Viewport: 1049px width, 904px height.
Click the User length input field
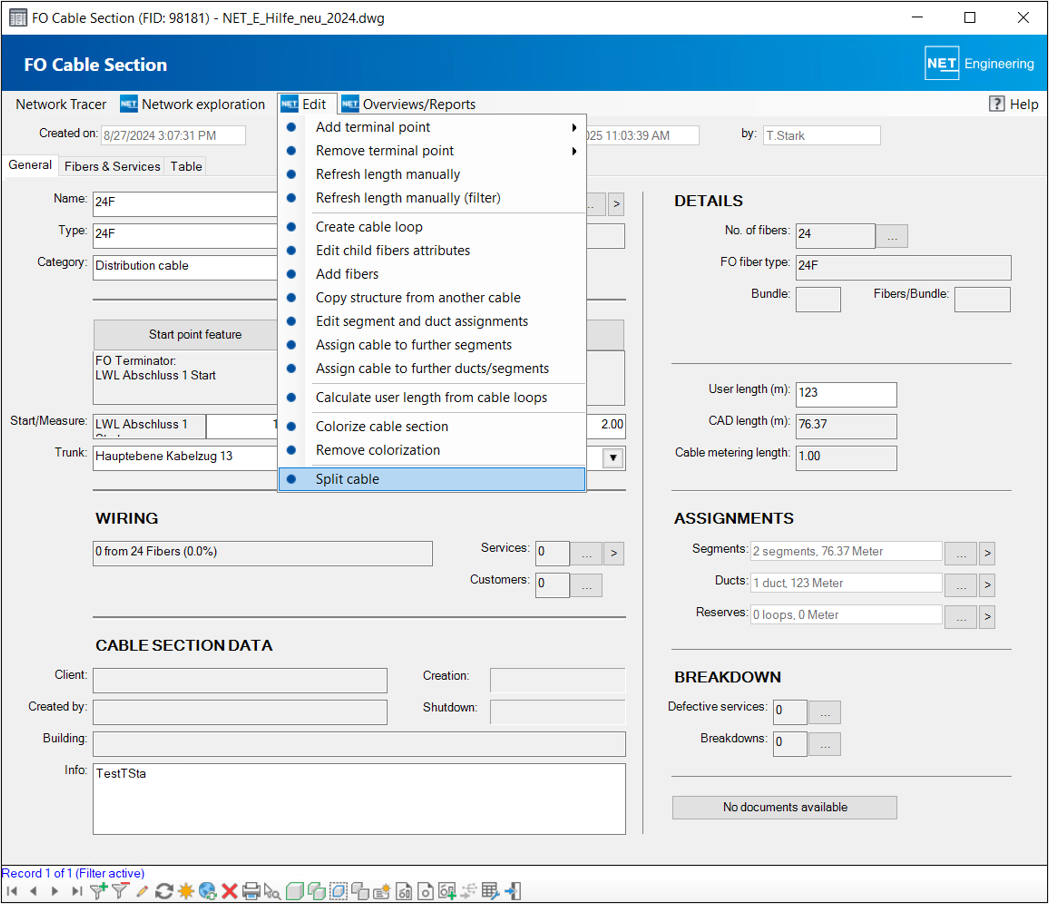(846, 394)
